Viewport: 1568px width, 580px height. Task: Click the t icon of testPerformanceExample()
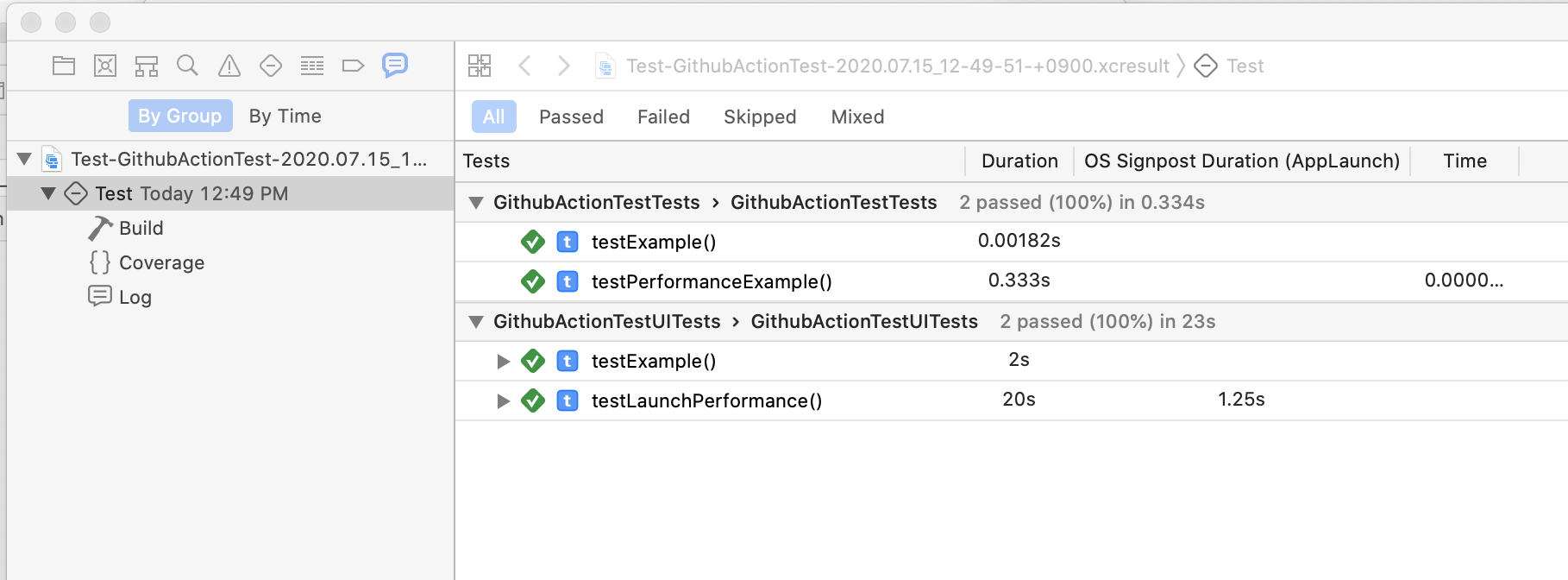(568, 281)
